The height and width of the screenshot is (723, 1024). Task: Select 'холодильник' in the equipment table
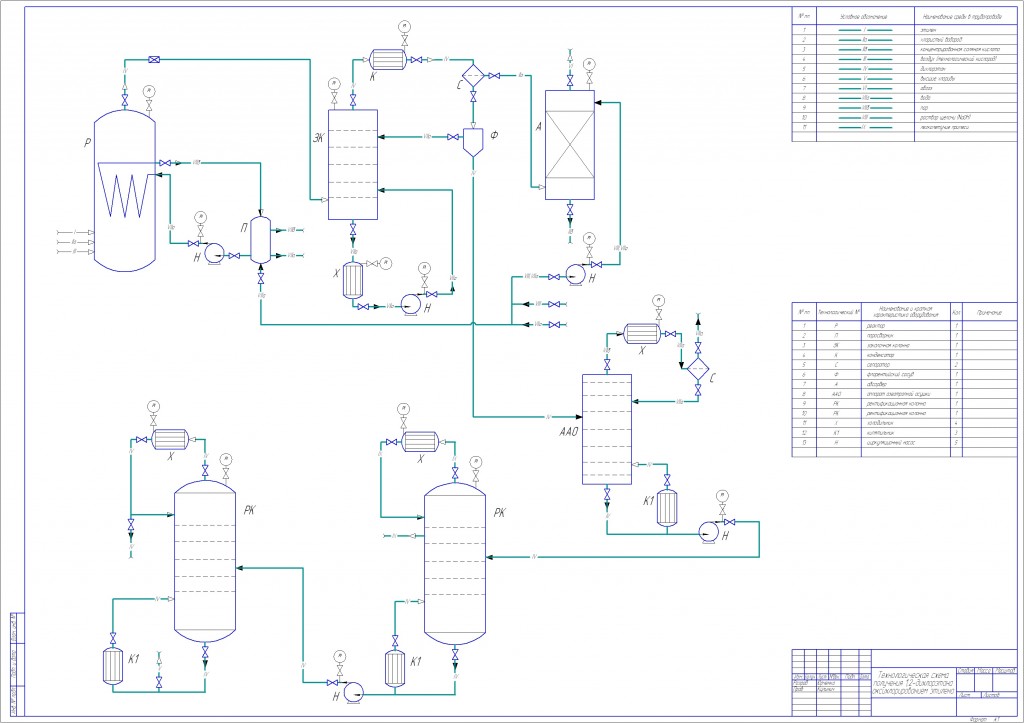coord(881,423)
